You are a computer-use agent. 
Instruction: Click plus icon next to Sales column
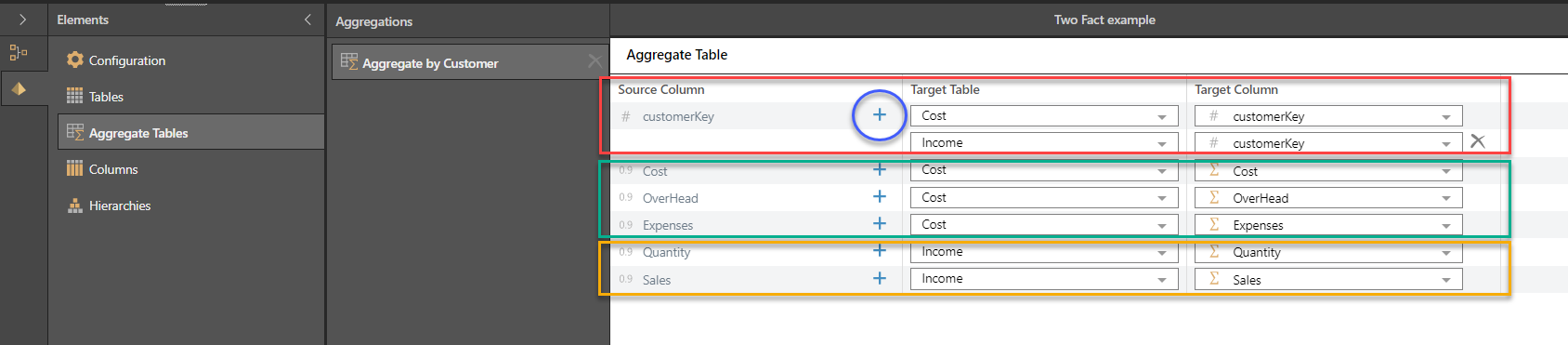pos(879,278)
